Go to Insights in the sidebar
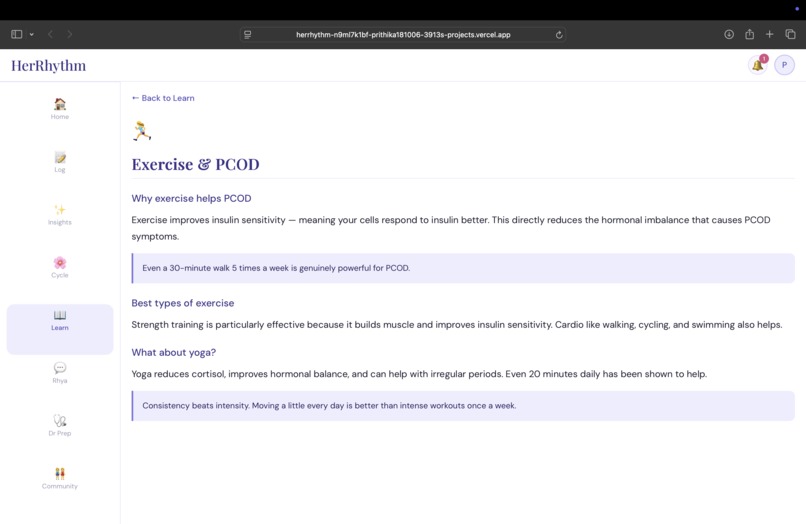This screenshot has width=806, height=524. pos(60,214)
